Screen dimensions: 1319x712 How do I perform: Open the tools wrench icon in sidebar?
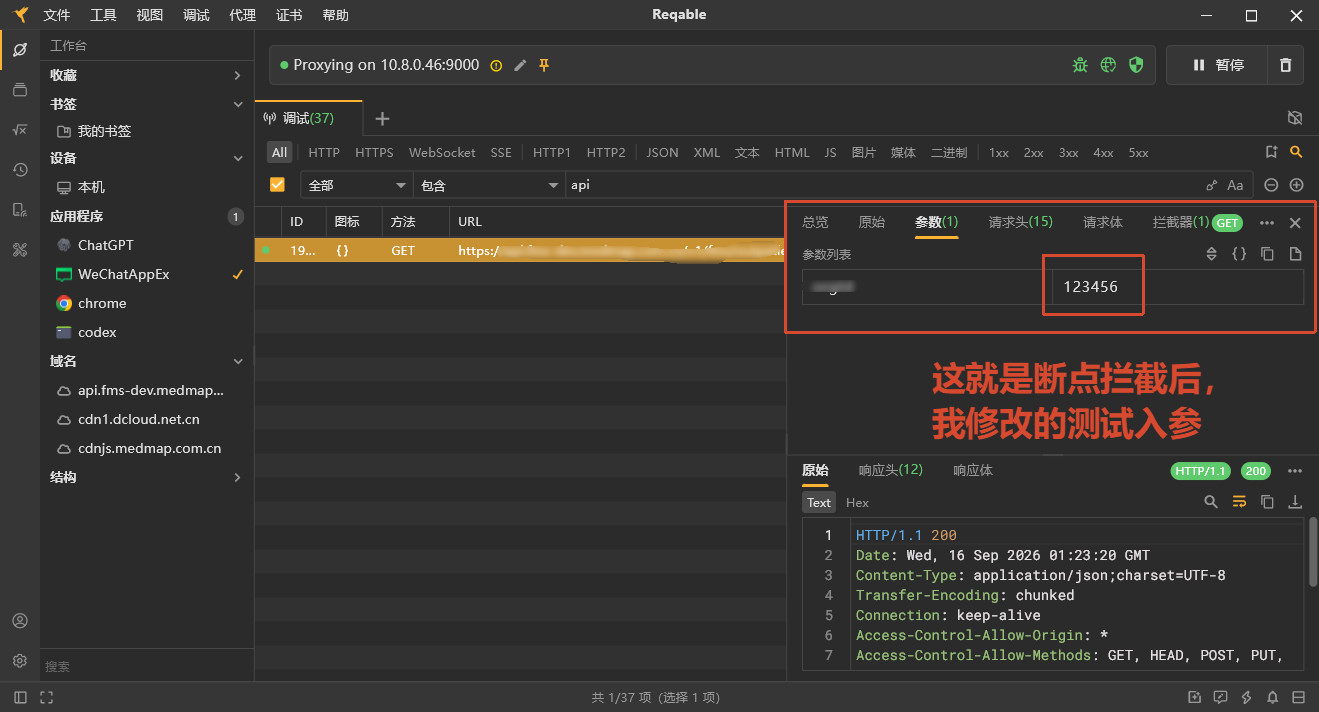19,250
